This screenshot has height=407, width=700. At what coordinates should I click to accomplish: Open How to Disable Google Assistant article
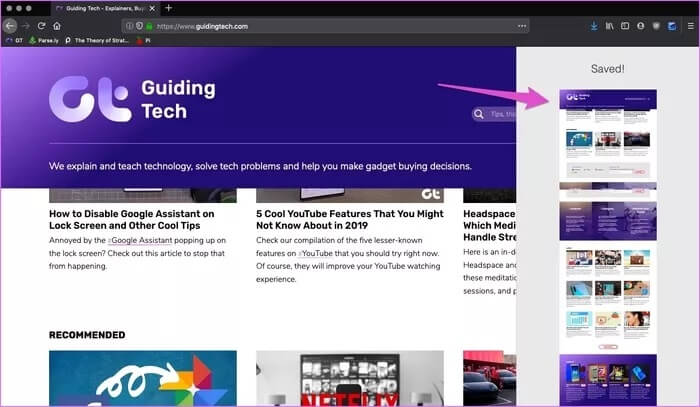[x=132, y=220]
